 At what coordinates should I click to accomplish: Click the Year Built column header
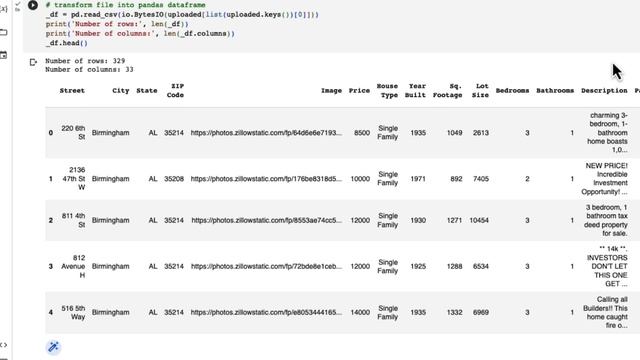[416, 91]
